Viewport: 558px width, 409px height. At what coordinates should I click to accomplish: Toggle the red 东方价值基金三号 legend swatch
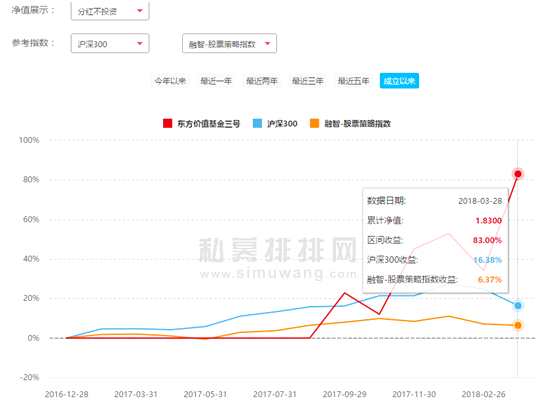tap(168, 124)
